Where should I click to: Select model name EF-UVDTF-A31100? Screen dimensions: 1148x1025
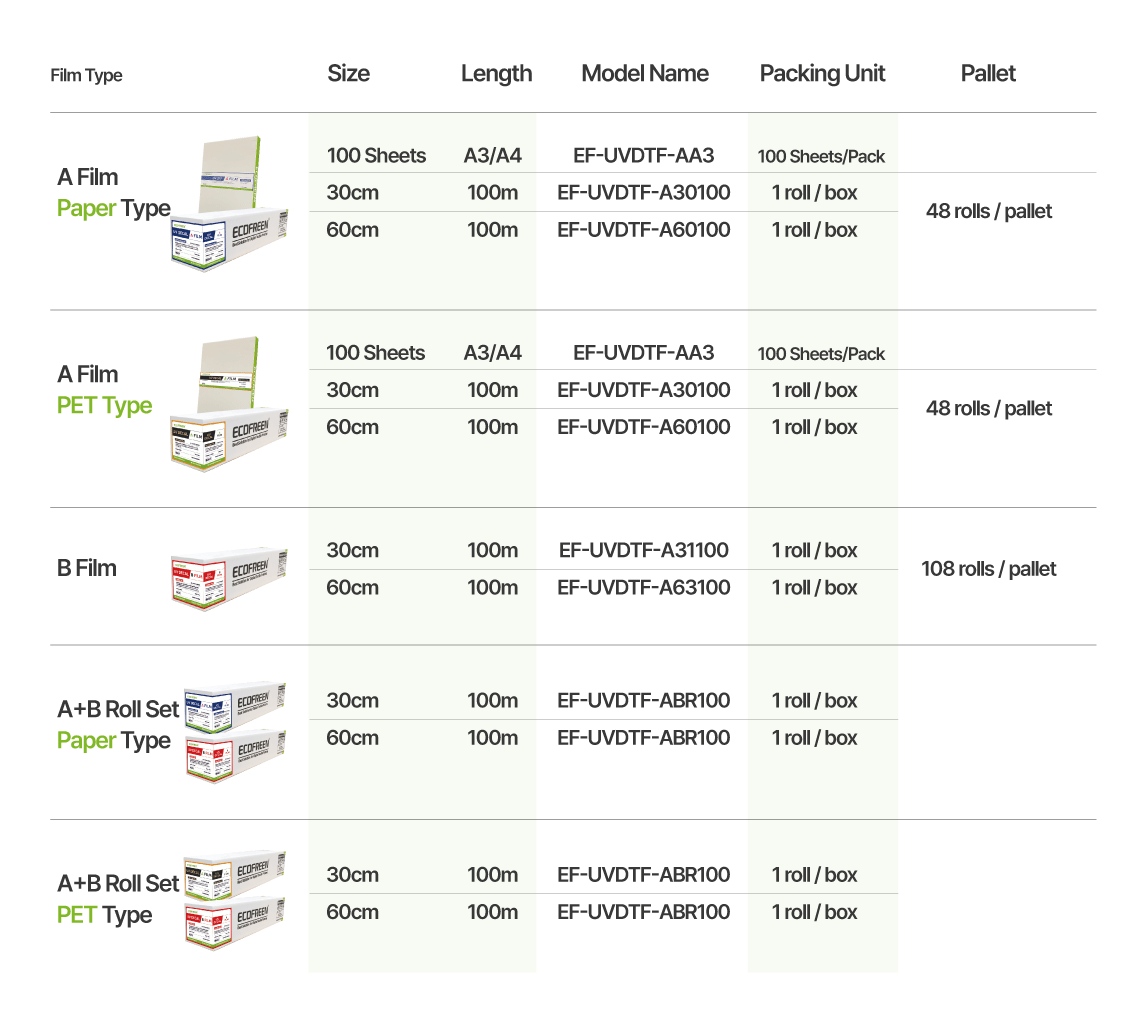[x=644, y=550]
